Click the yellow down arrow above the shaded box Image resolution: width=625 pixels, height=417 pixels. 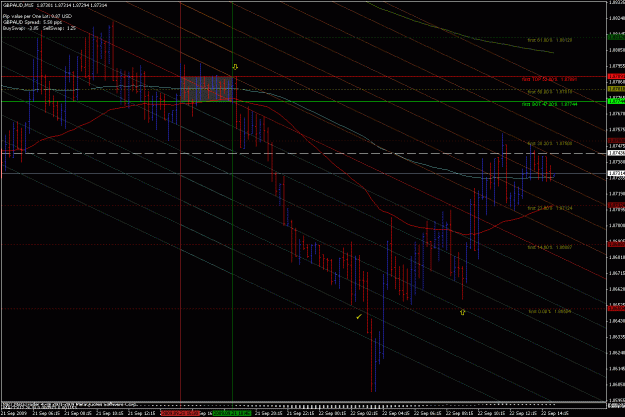point(235,67)
